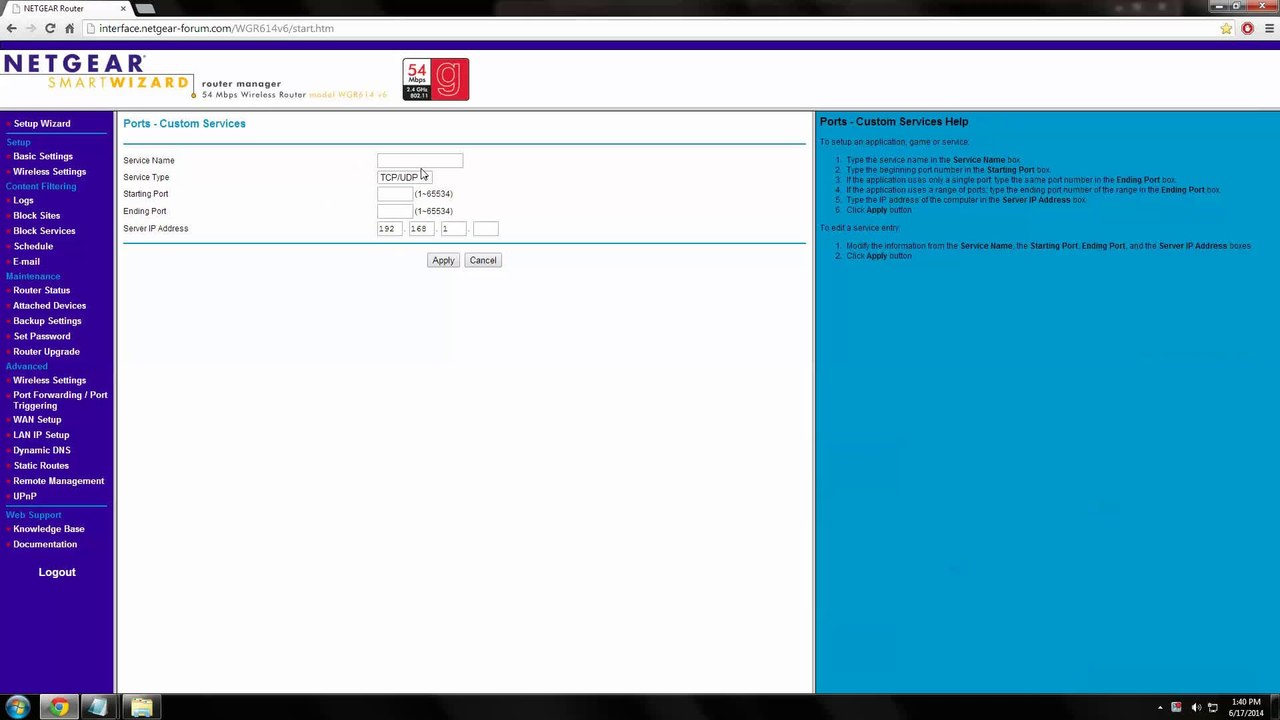Open Set Password in sidebar

click(42, 337)
